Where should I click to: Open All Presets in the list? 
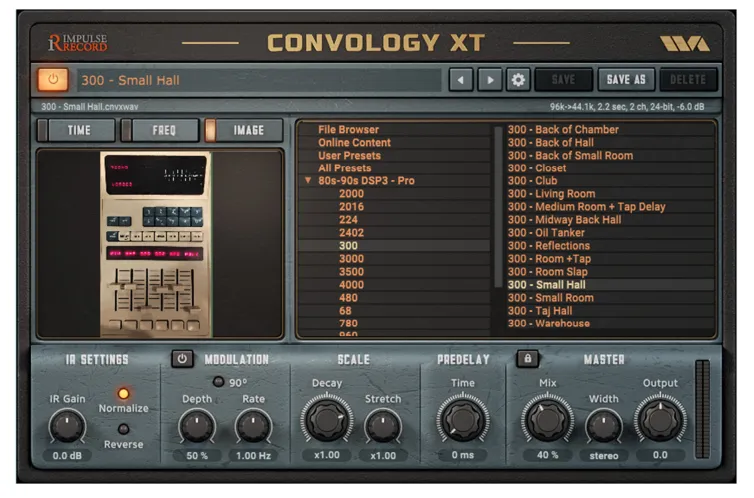[344, 168]
